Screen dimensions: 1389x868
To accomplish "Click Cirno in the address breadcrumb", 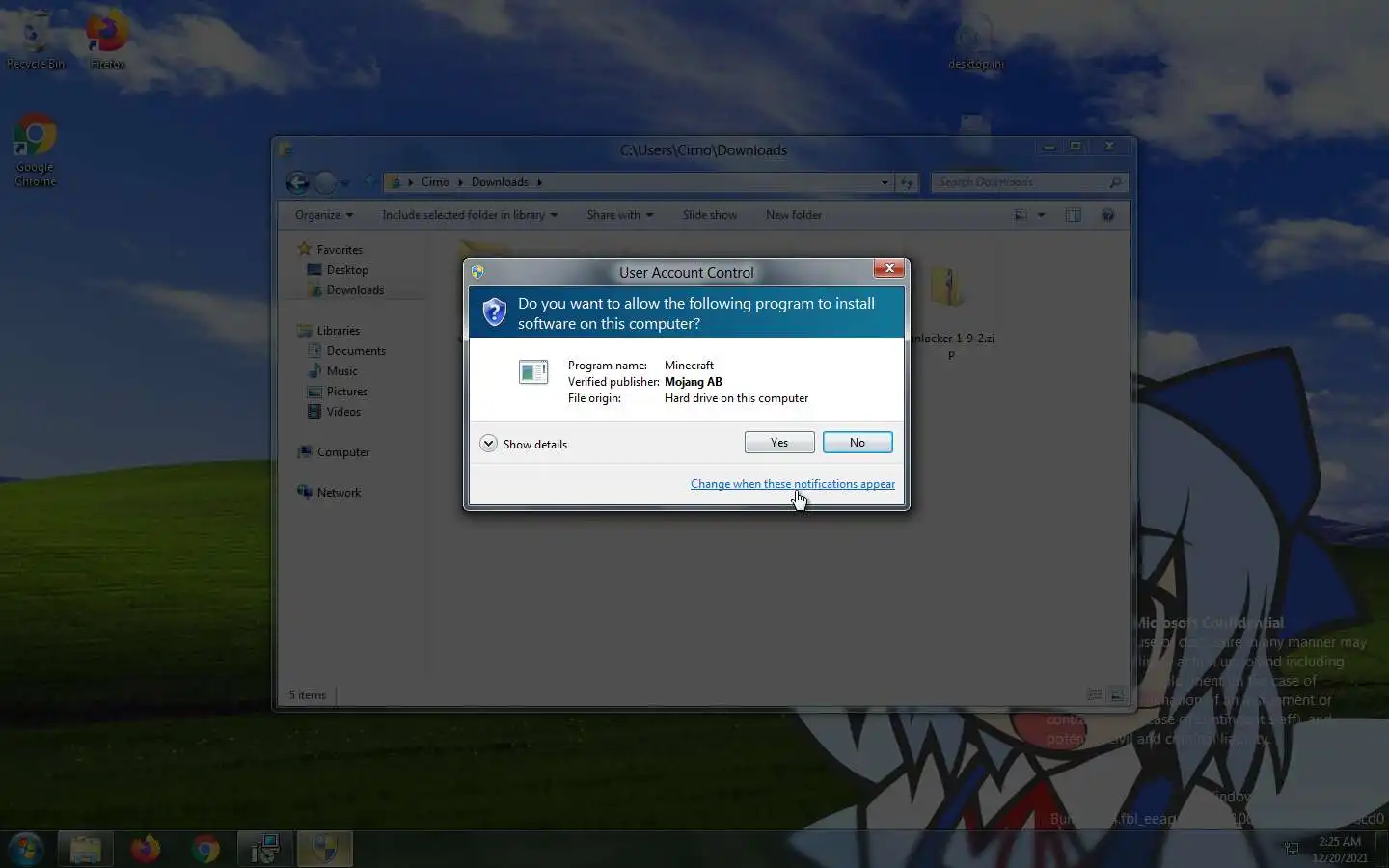I will pos(435,182).
